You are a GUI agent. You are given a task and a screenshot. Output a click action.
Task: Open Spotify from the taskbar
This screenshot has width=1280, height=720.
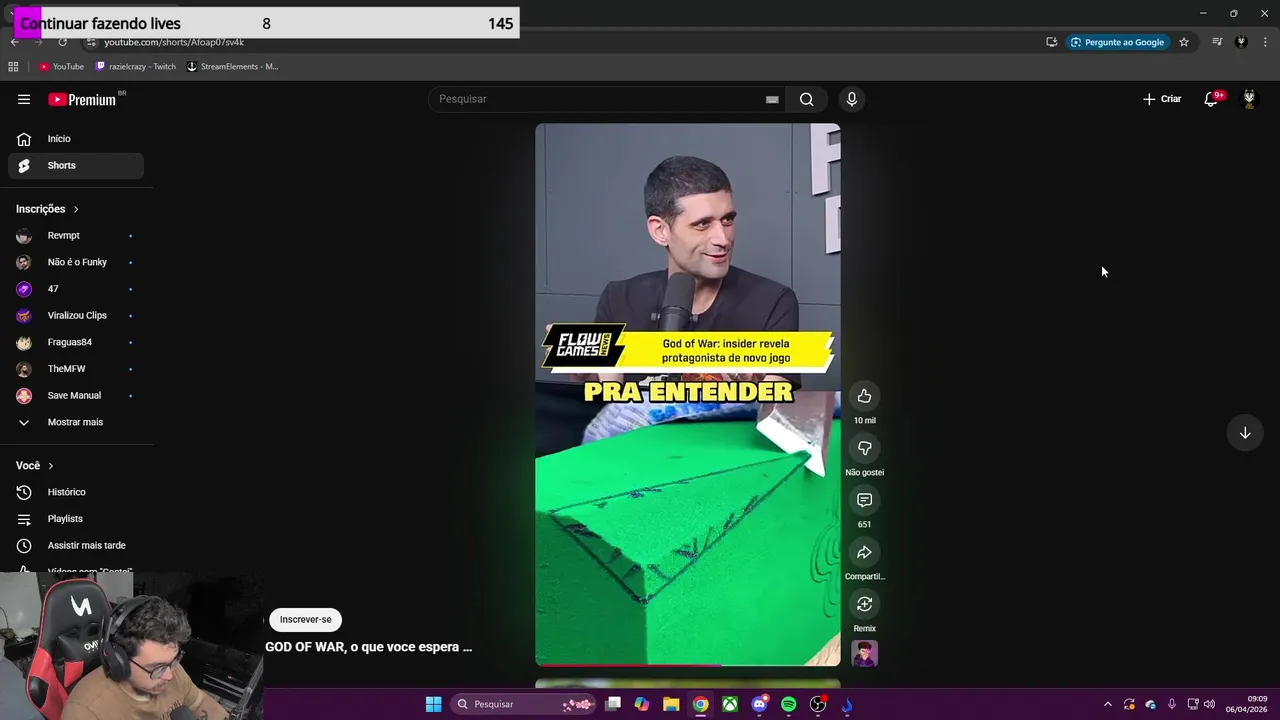tap(788, 704)
